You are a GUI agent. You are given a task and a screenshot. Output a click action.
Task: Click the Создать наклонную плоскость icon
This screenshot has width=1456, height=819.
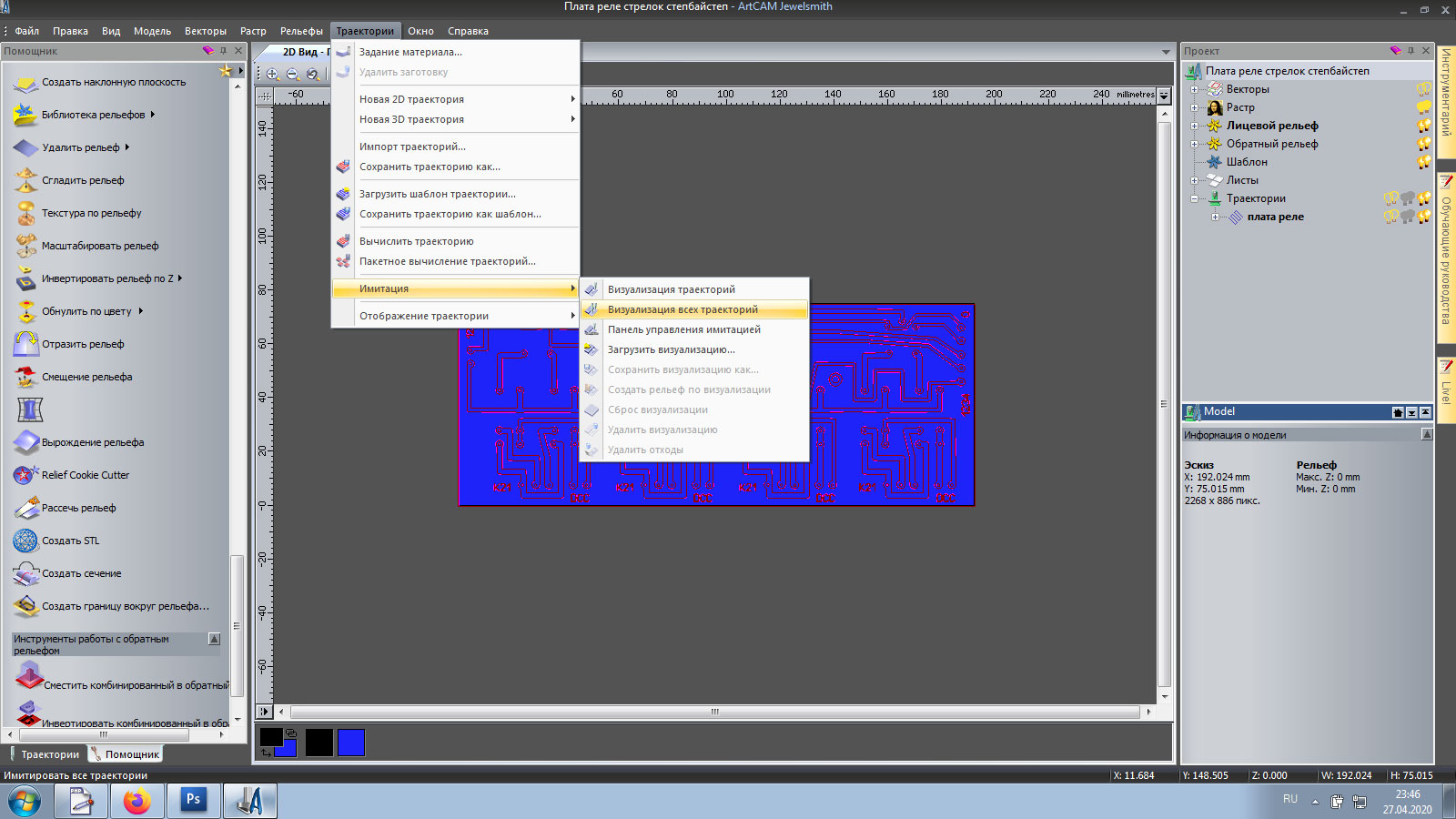[x=26, y=83]
